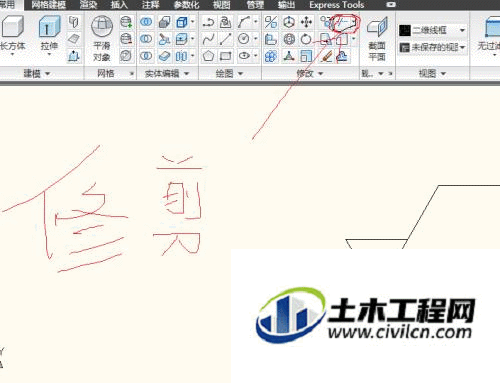500x383 pixels.
Task: Expand the 绘图 panel
Action: pyautogui.click(x=229, y=73)
